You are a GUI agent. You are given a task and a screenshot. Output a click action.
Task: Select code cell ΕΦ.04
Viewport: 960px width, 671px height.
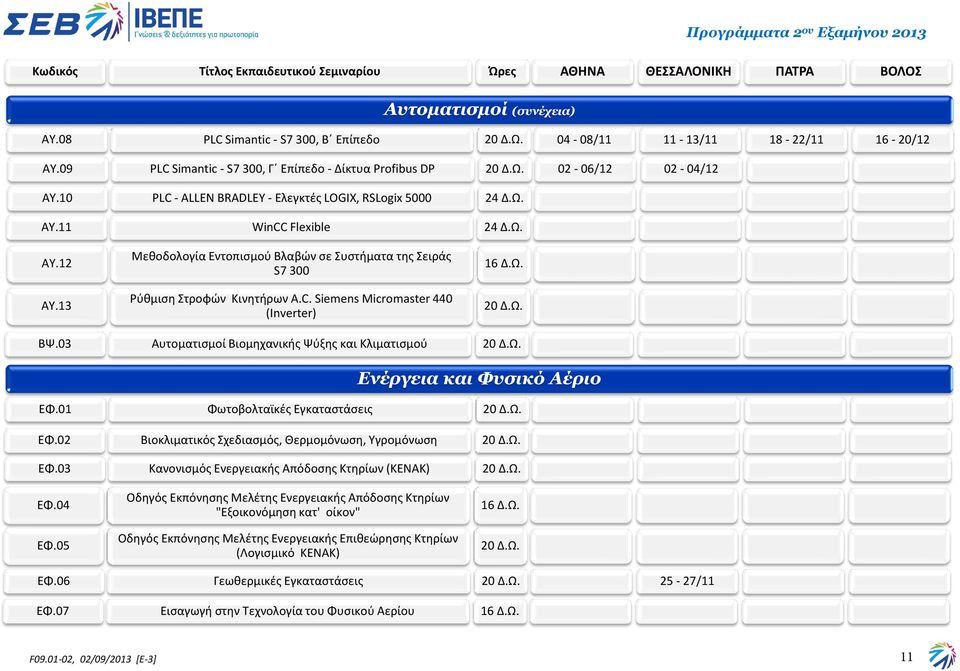click(x=53, y=506)
